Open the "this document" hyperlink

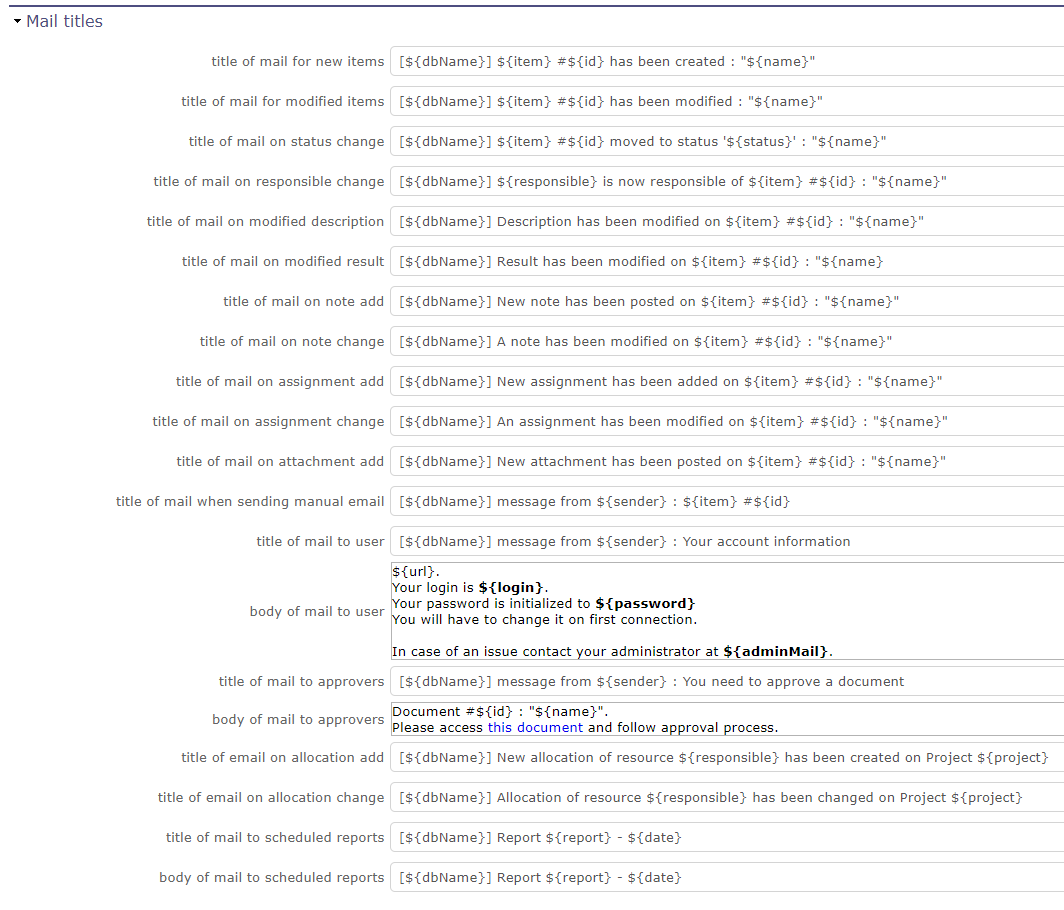536,728
